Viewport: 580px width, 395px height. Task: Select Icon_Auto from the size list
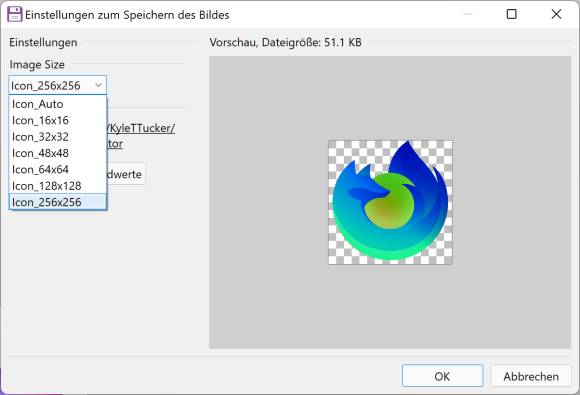58,104
